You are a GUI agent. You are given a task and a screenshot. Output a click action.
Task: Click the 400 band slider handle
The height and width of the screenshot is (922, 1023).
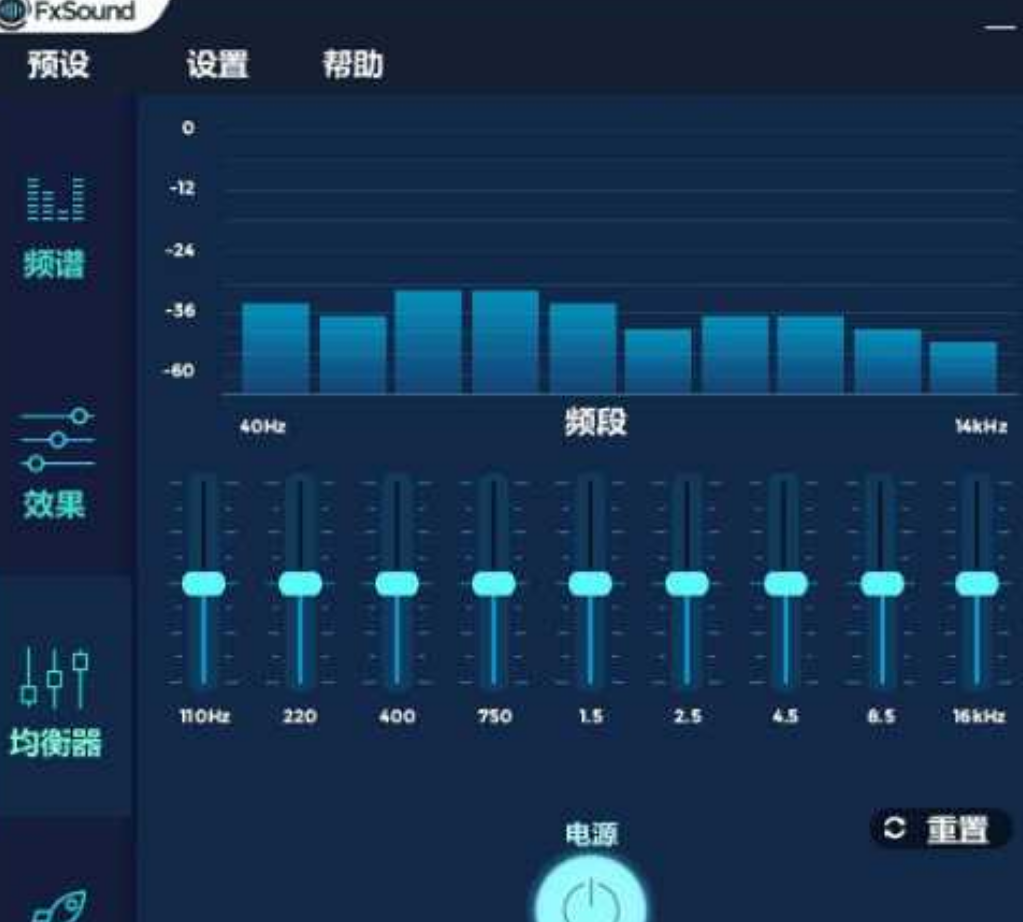(397, 584)
